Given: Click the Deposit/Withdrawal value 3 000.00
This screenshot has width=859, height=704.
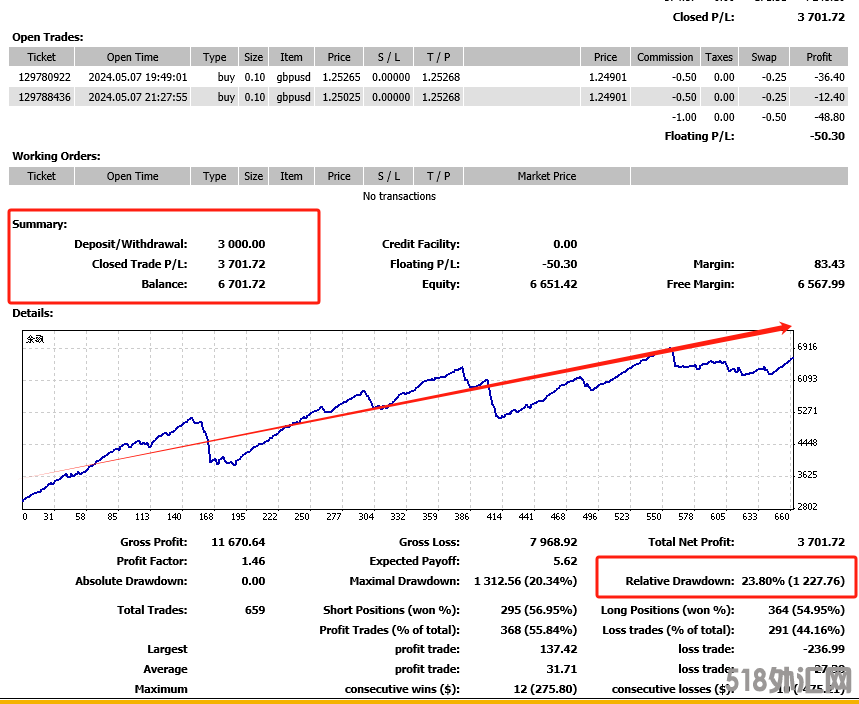Looking at the screenshot, I should click(241, 244).
